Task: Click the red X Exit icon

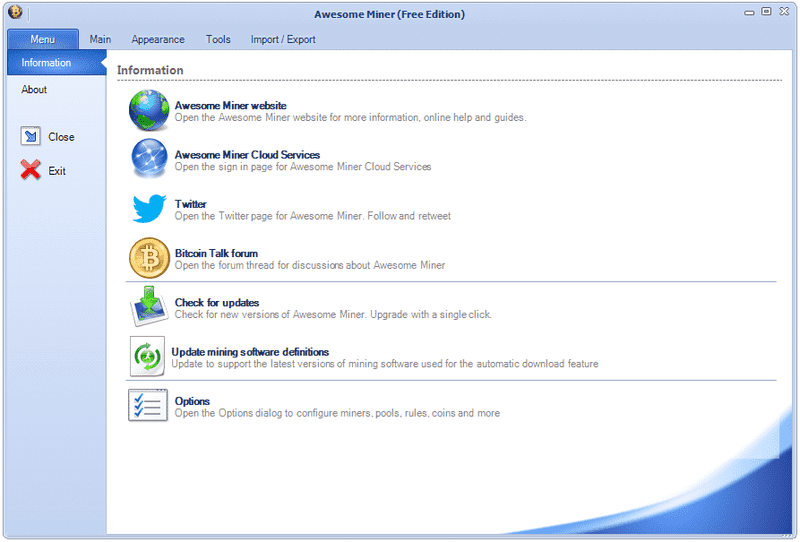Action: click(31, 171)
